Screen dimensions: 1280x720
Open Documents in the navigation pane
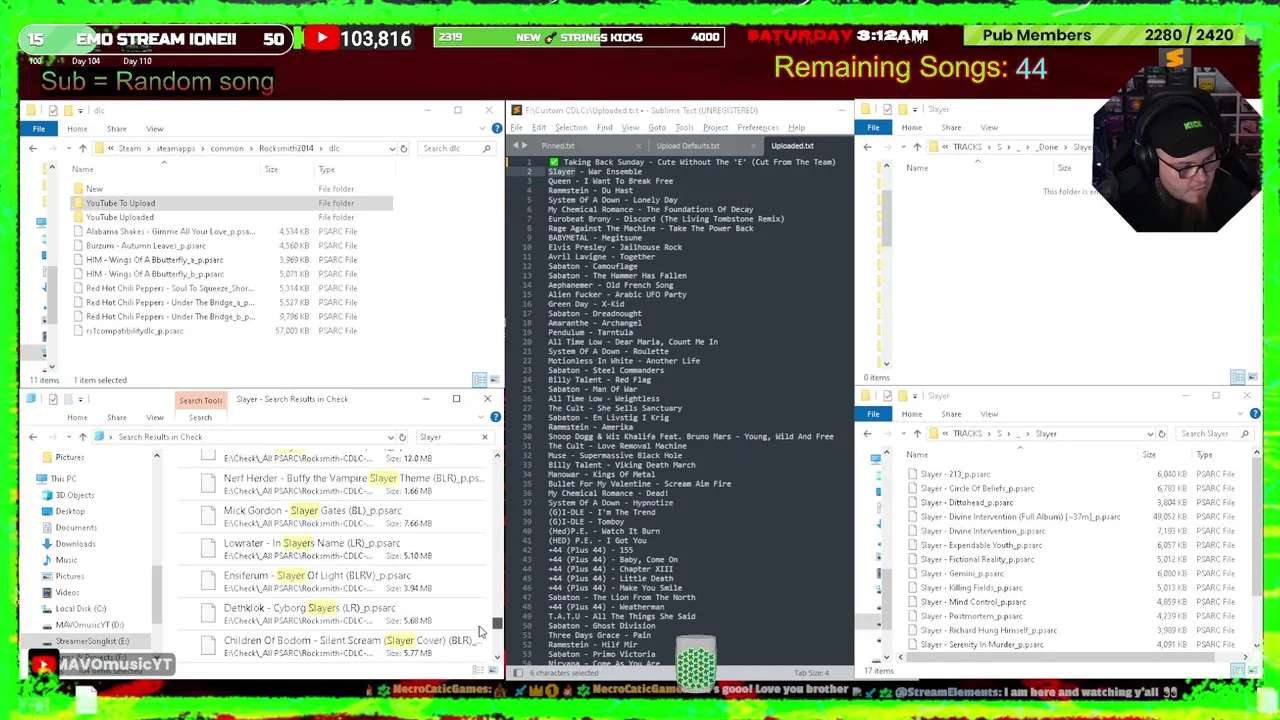click(76, 527)
